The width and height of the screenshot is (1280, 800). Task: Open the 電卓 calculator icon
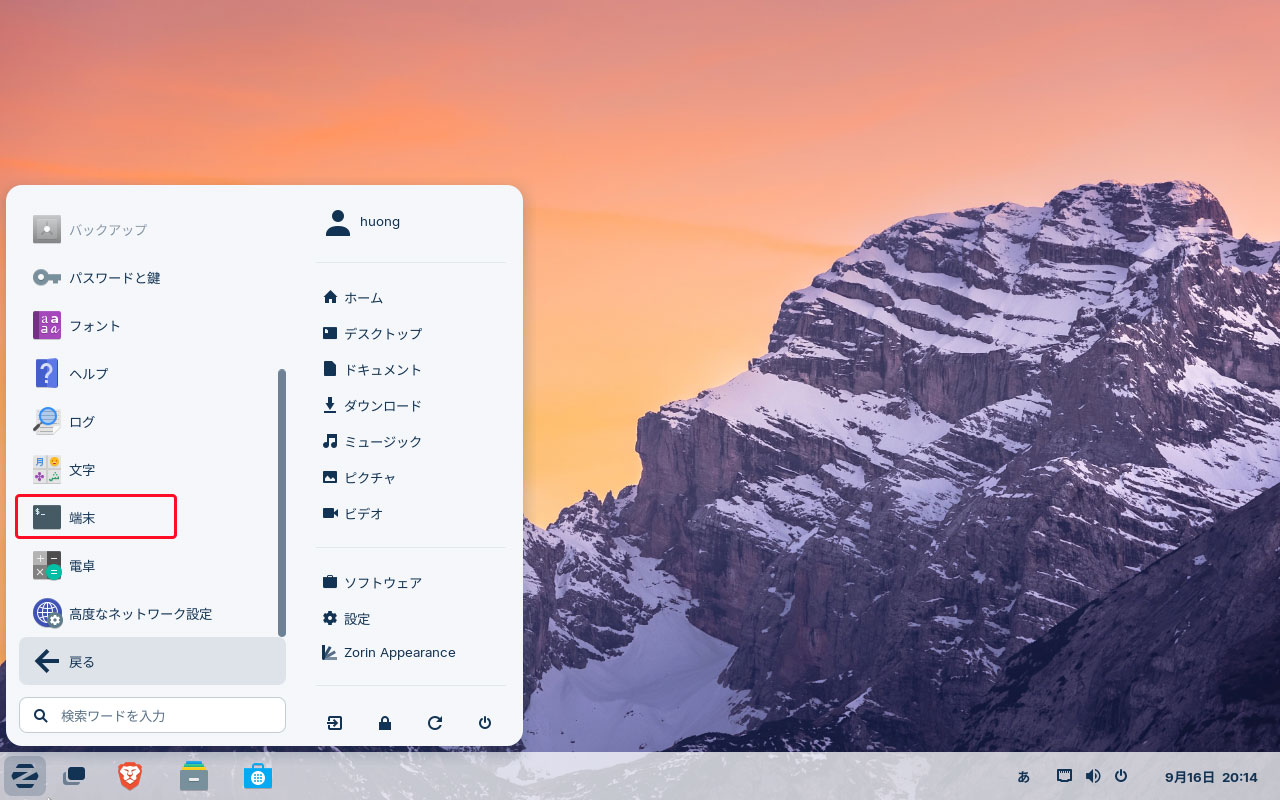(x=47, y=566)
